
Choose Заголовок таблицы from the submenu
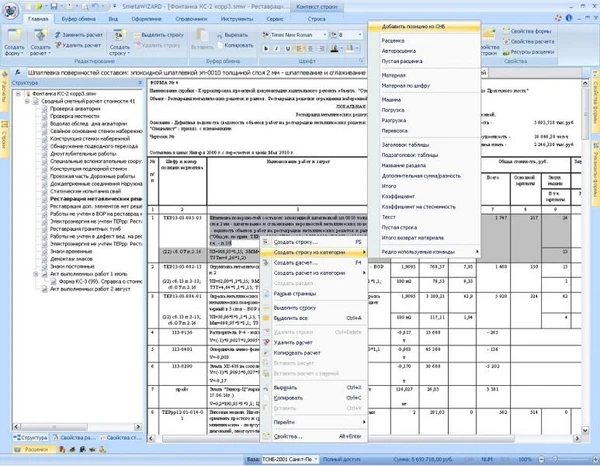(x=424, y=145)
